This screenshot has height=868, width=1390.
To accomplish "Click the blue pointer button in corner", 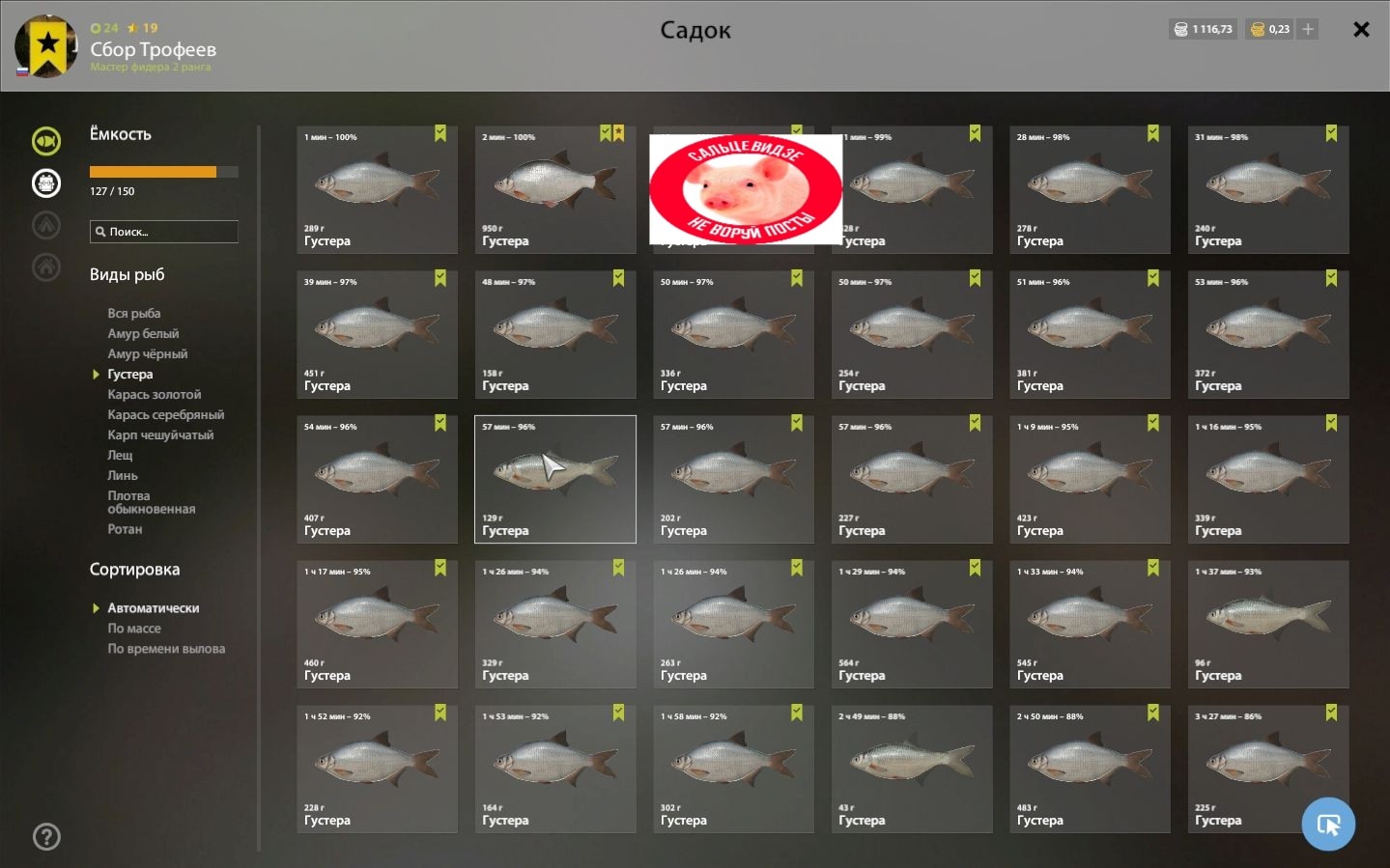I will [x=1328, y=824].
